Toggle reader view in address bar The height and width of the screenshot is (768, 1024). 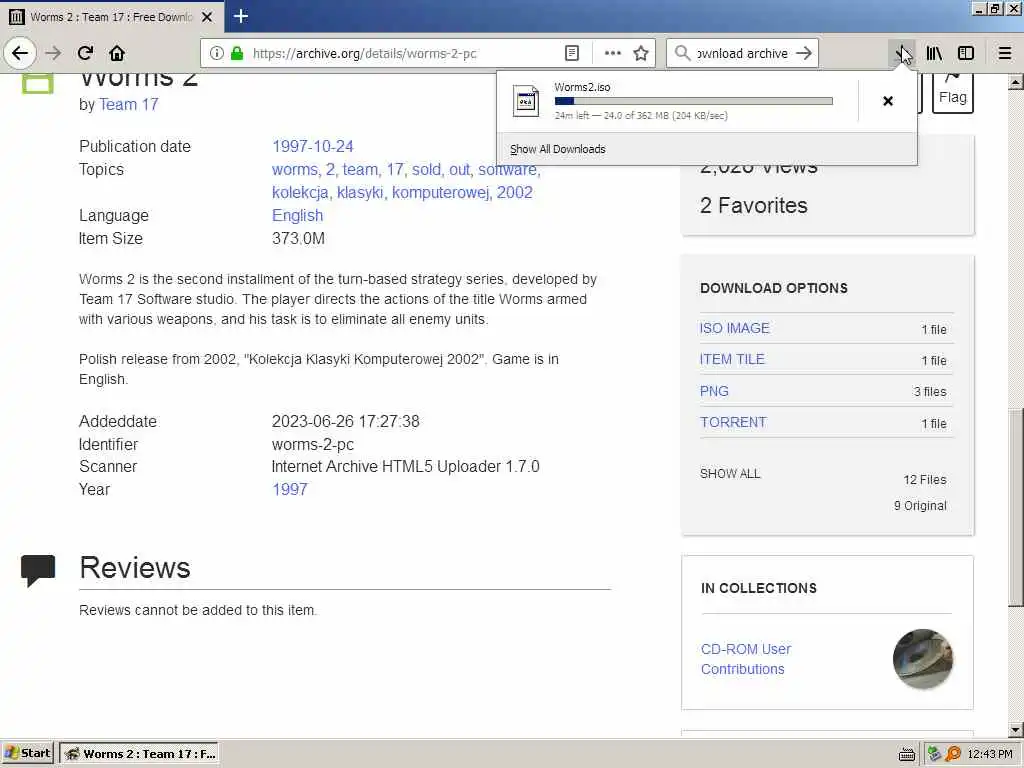(571, 53)
